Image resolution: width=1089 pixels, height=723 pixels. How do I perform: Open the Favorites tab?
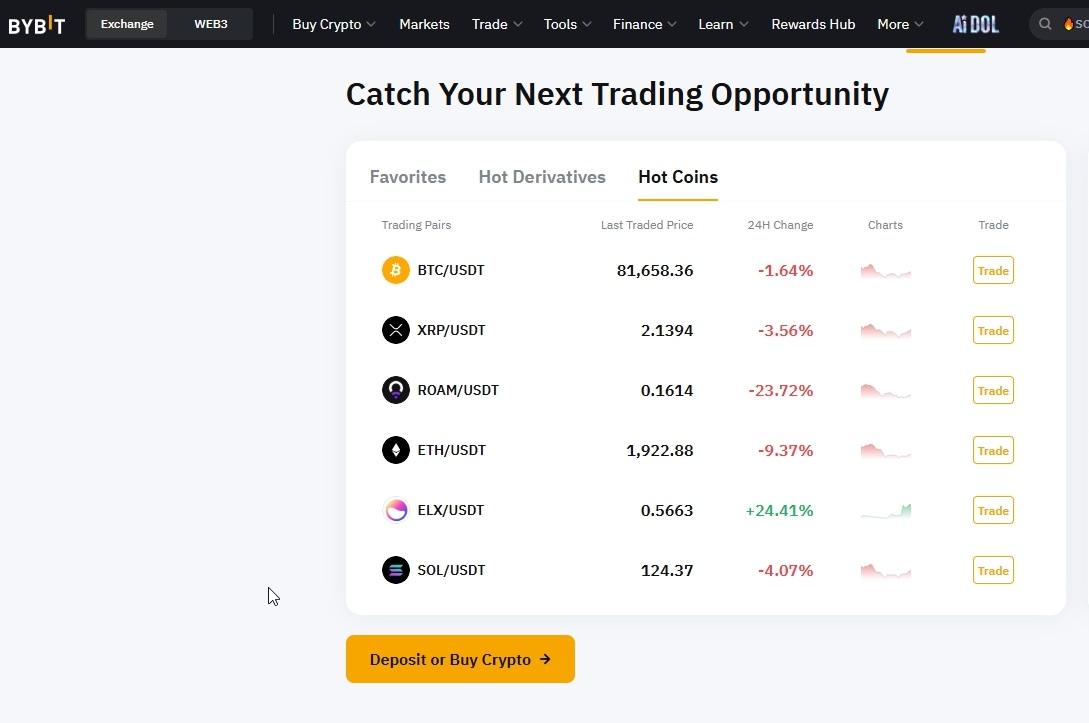pyautogui.click(x=408, y=177)
